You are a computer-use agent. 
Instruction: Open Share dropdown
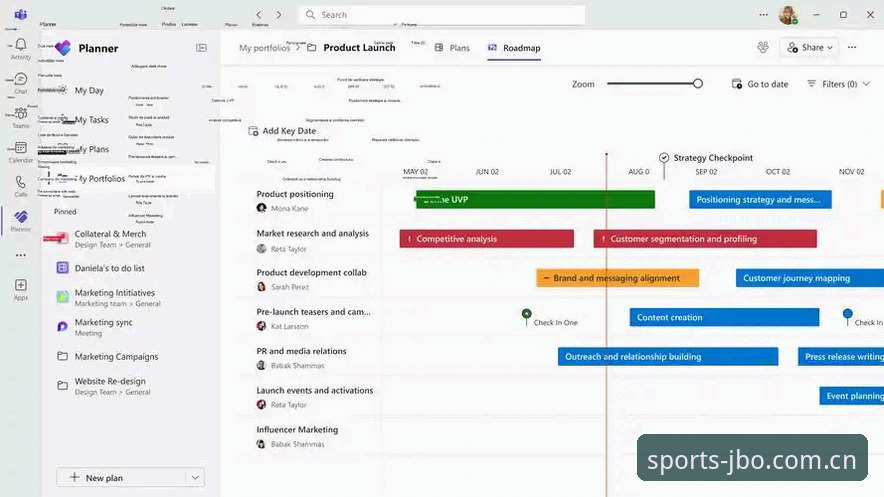coord(810,47)
